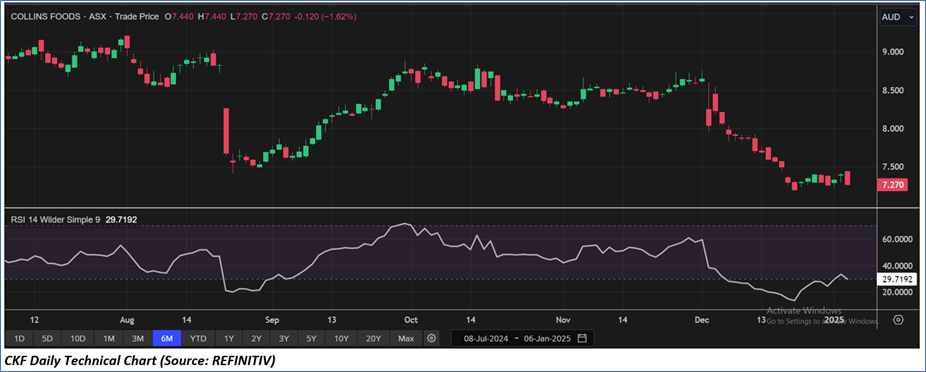Click the 60.0000 RSI axis label
Image resolution: width=926 pixels, height=372 pixels.
(897, 239)
